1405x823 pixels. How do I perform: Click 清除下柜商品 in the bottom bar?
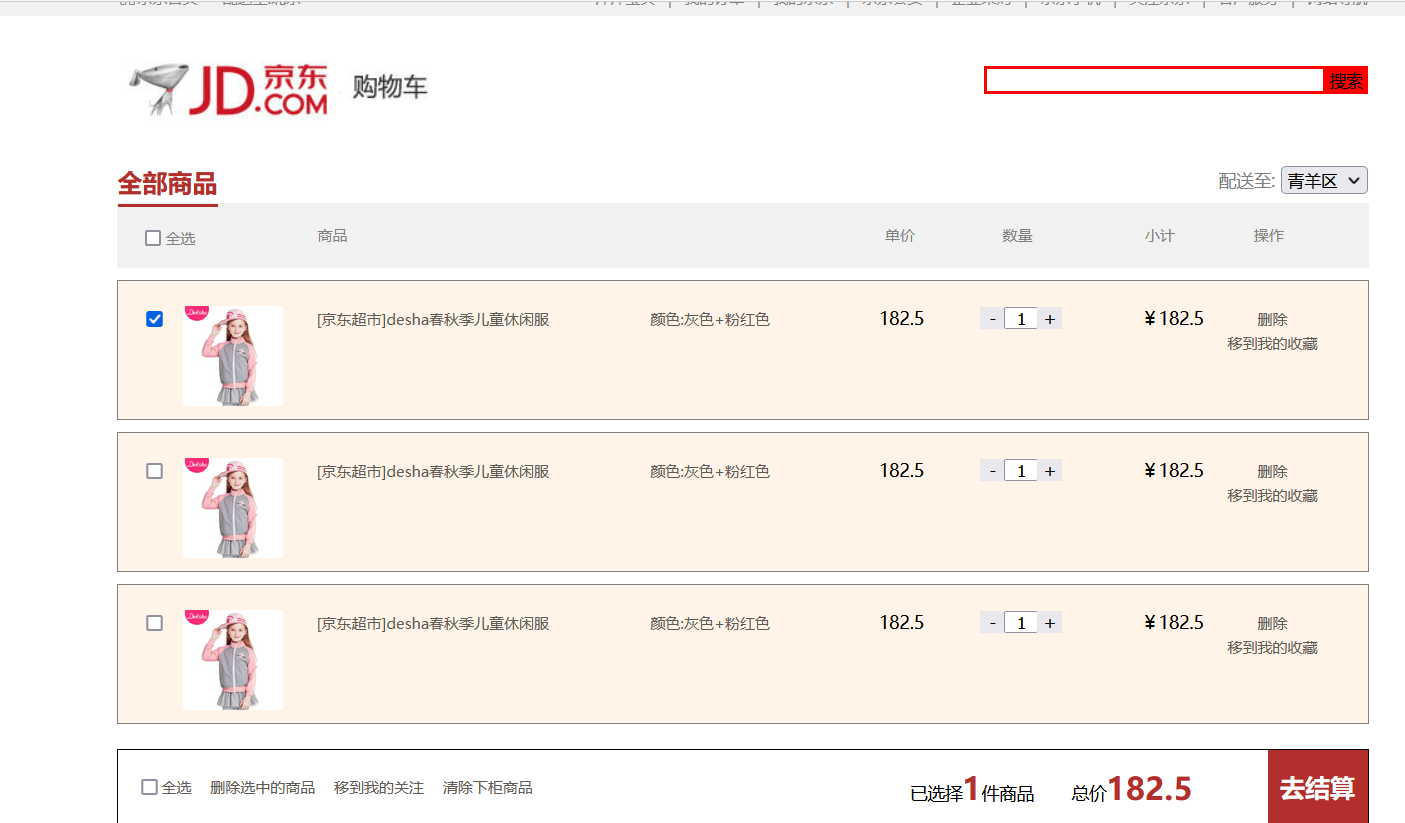(487, 788)
